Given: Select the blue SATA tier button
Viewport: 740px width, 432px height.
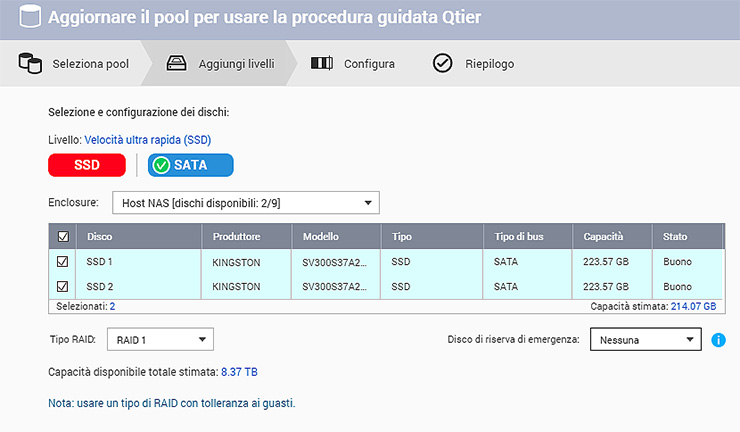Looking at the screenshot, I should pos(191,165).
